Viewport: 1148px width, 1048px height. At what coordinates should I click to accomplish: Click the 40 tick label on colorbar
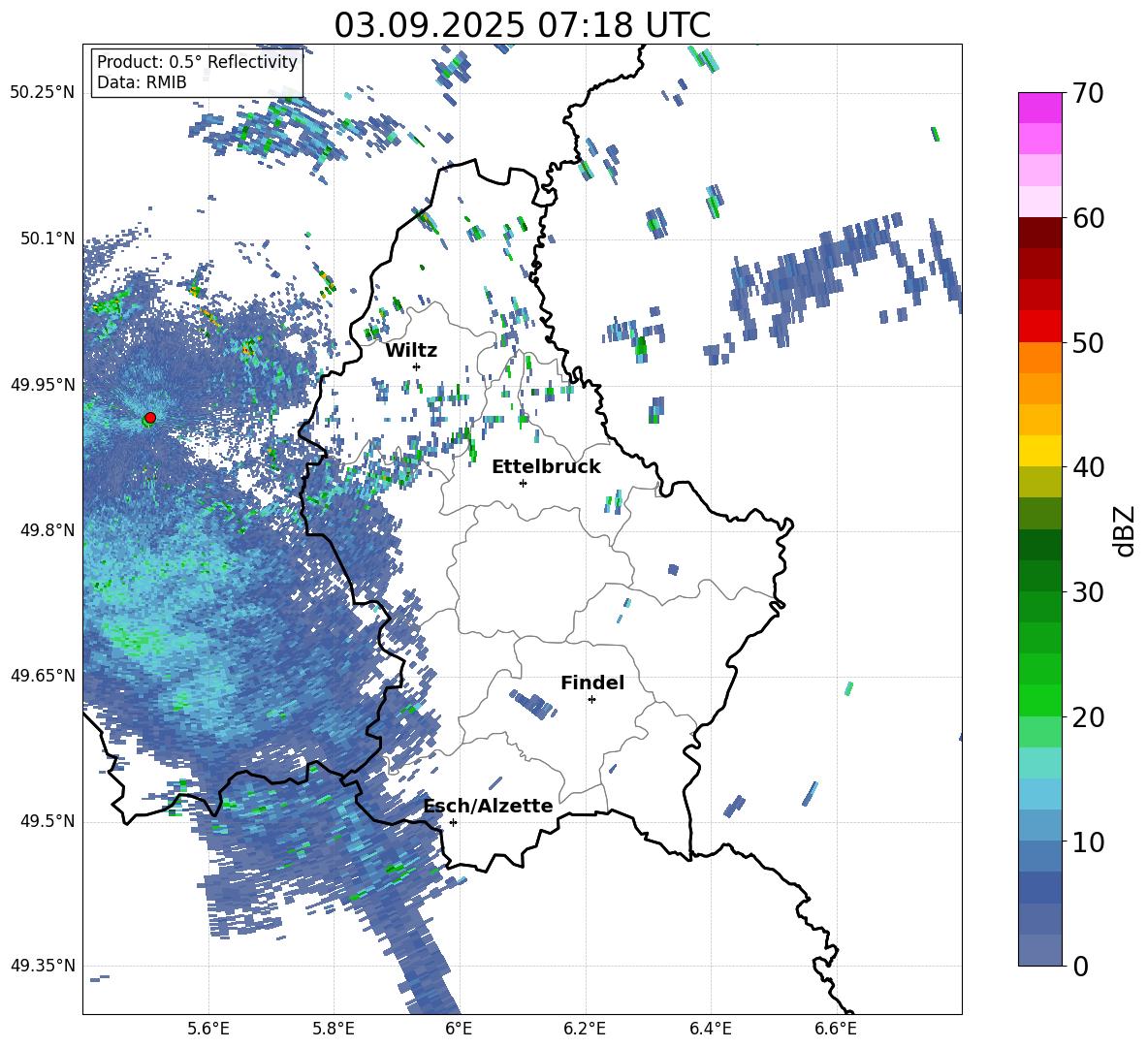(x=1088, y=467)
